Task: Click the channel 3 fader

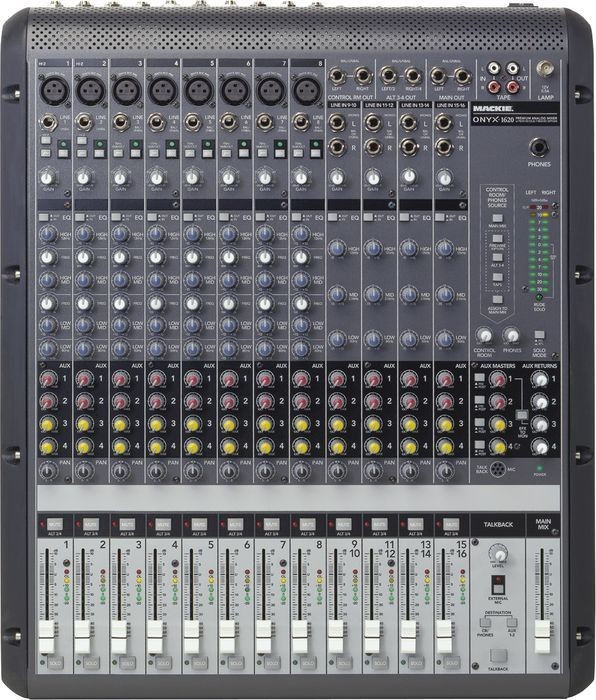Action: (x=119, y=638)
